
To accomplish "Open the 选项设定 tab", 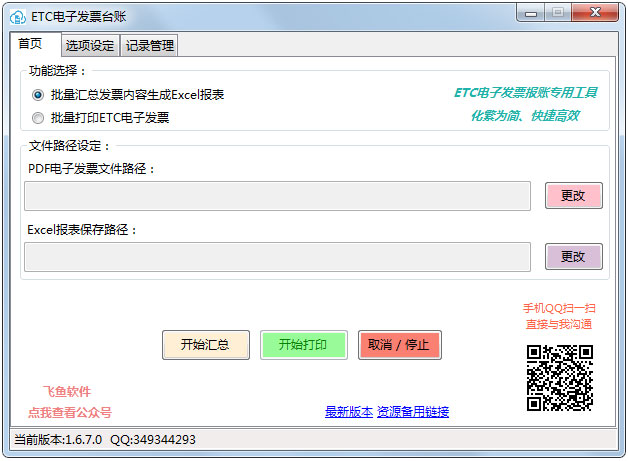I will 90,45.
